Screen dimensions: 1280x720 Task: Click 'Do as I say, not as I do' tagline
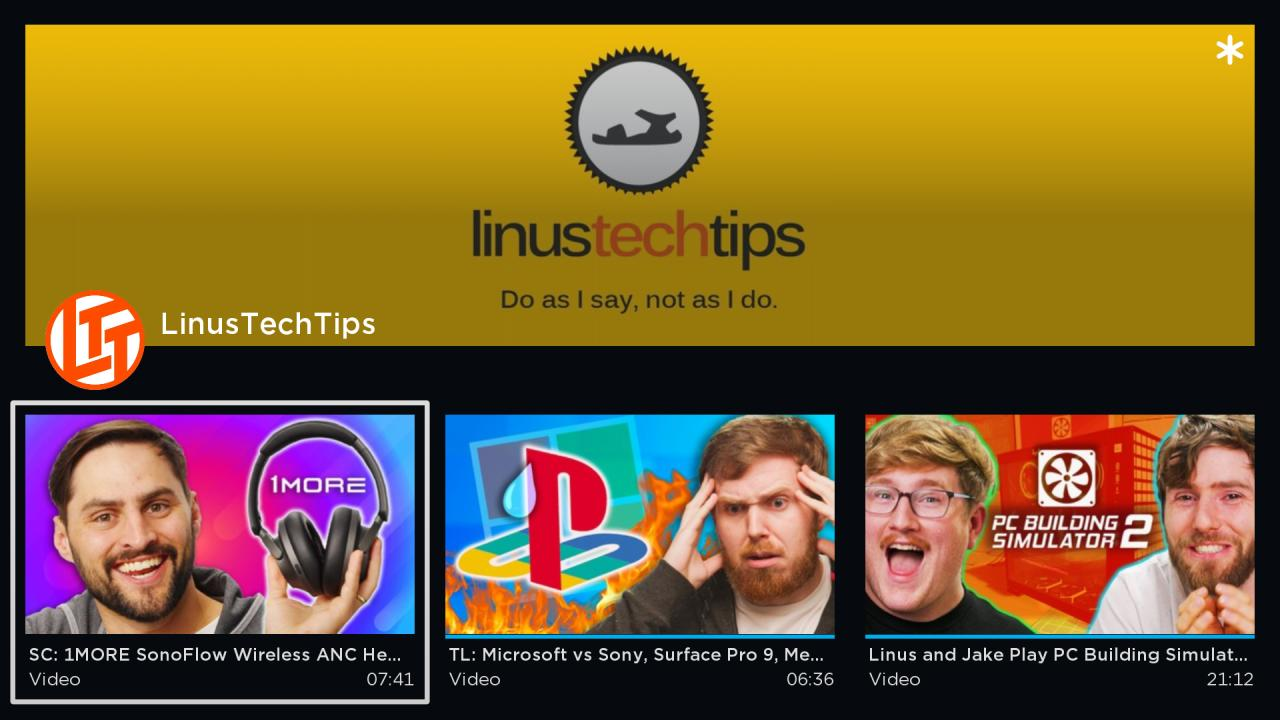(x=639, y=299)
